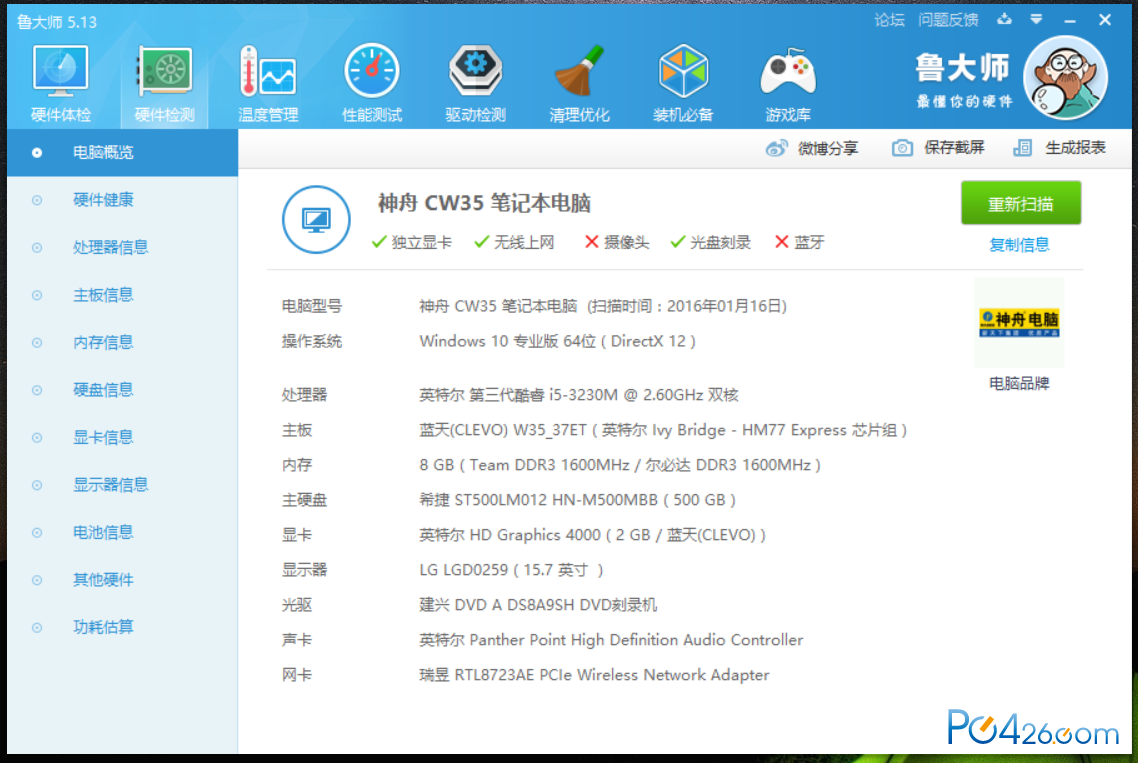Click the camera icon for 保存截屏
Screen dimensions: 1138x763
tap(902, 148)
